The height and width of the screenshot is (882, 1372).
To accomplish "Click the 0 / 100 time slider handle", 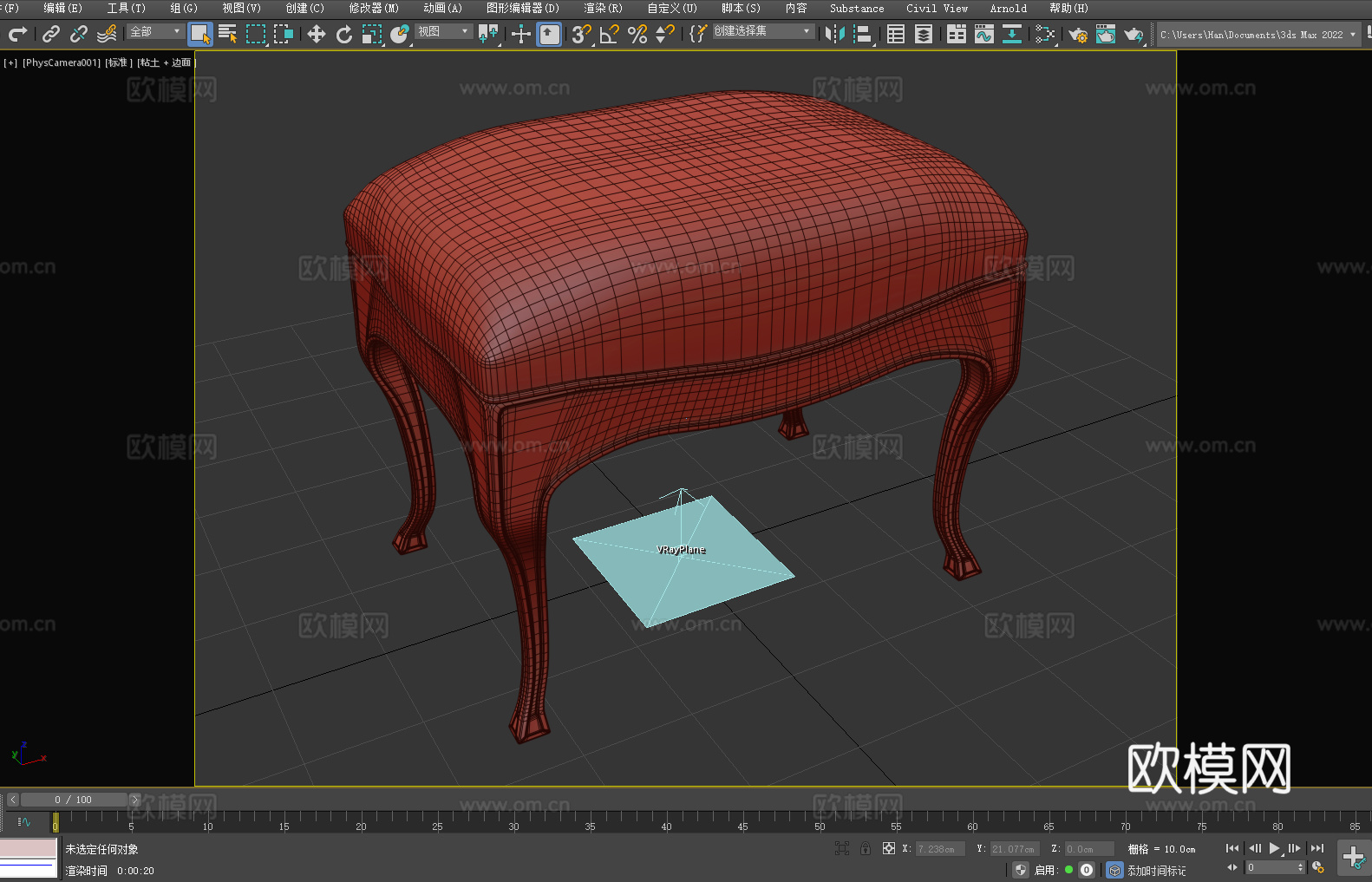I will click(74, 800).
